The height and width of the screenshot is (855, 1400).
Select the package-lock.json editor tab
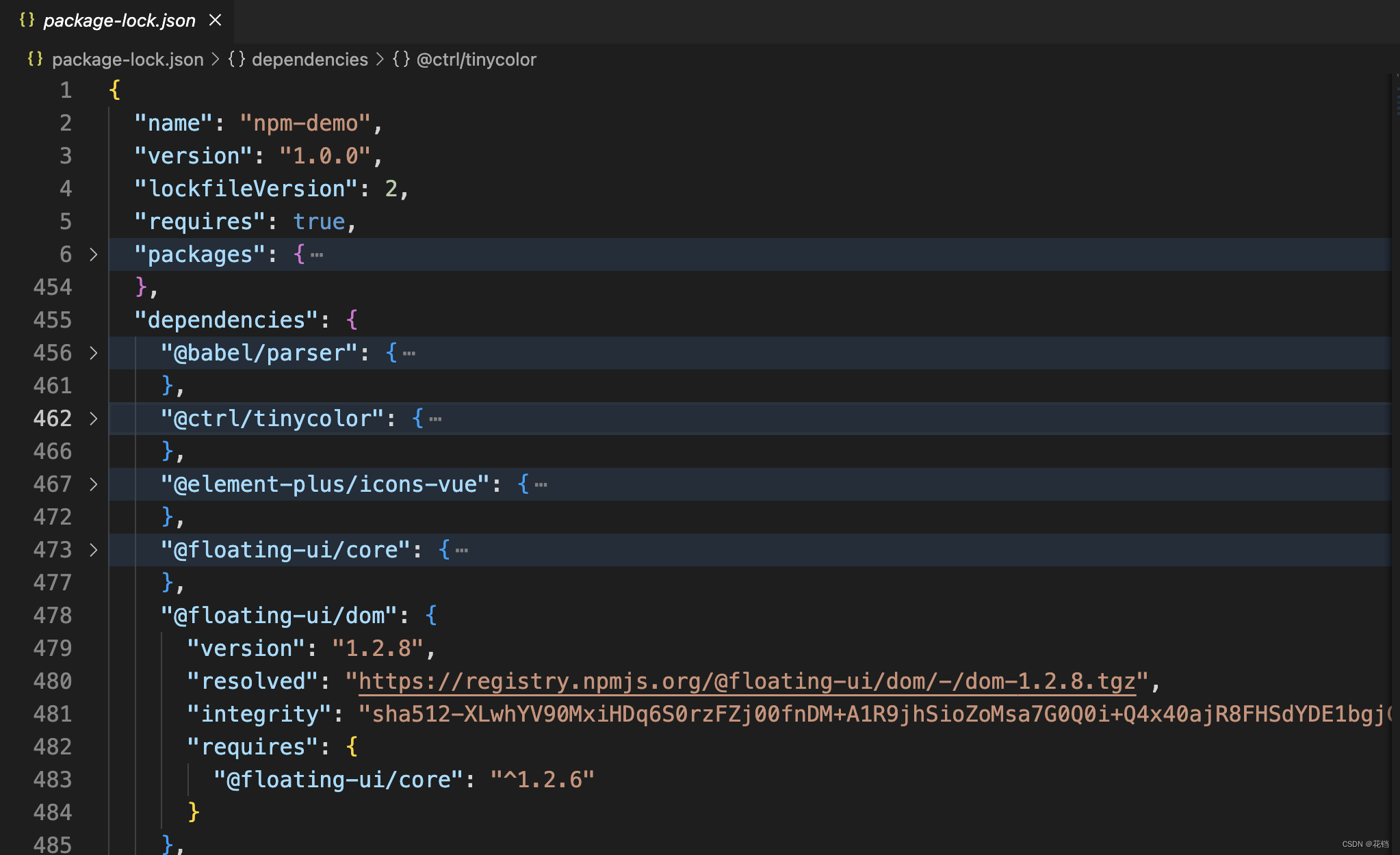click(x=119, y=21)
